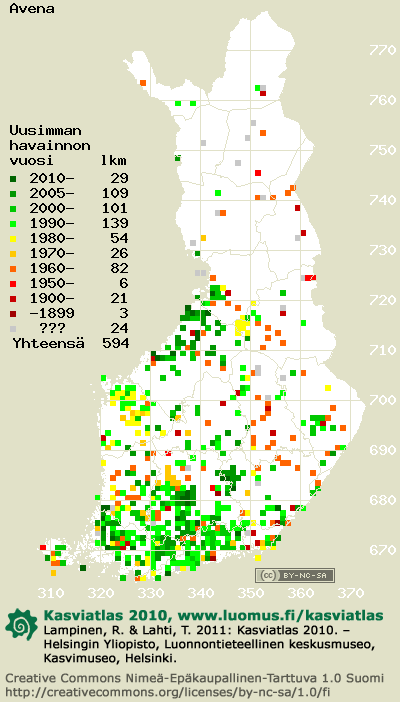The width and height of the screenshot is (400, 702).
Task: Click the Avena title label
Action: click(x=32, y=9)
